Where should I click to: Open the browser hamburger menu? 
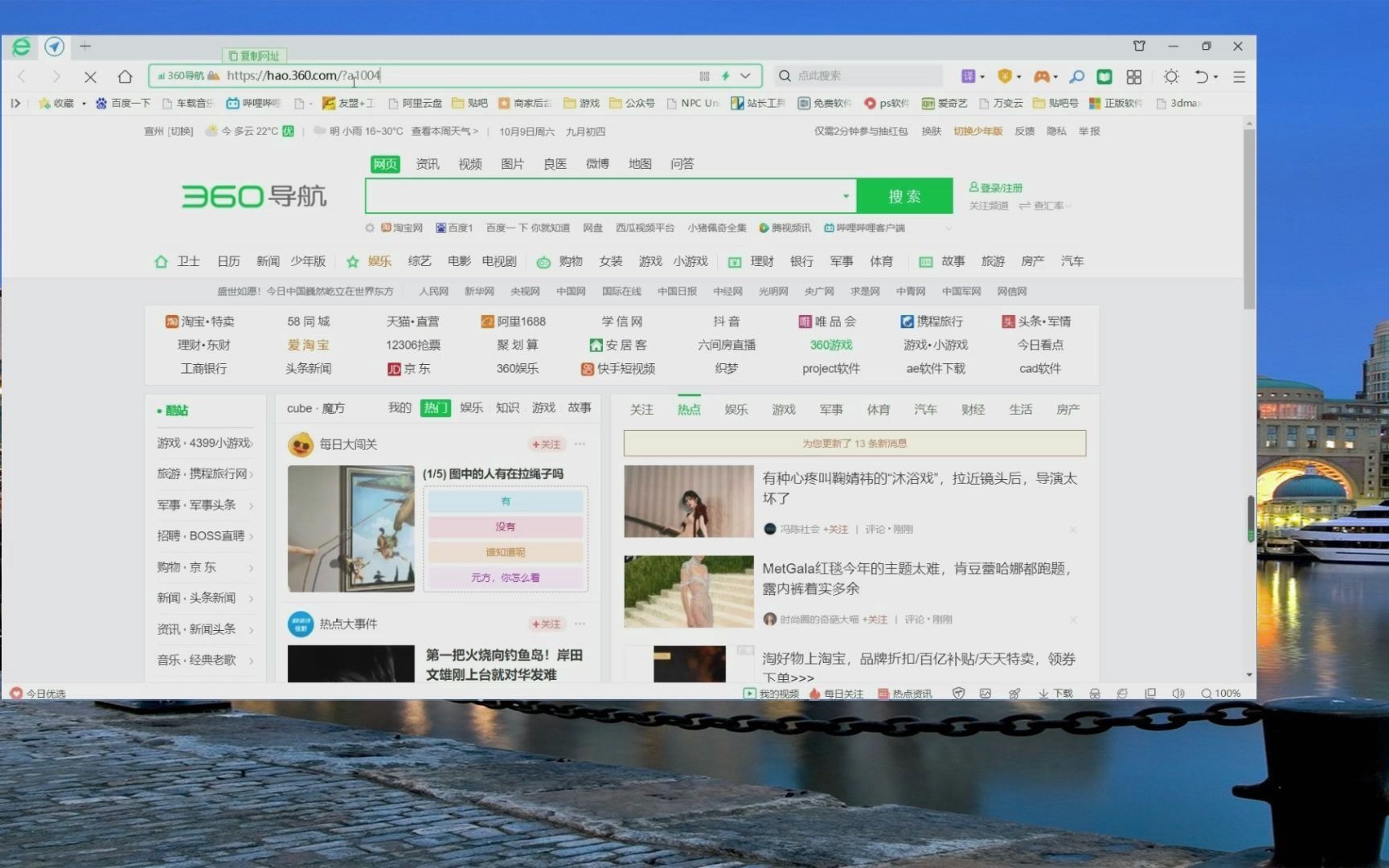tap(1239, 76)
